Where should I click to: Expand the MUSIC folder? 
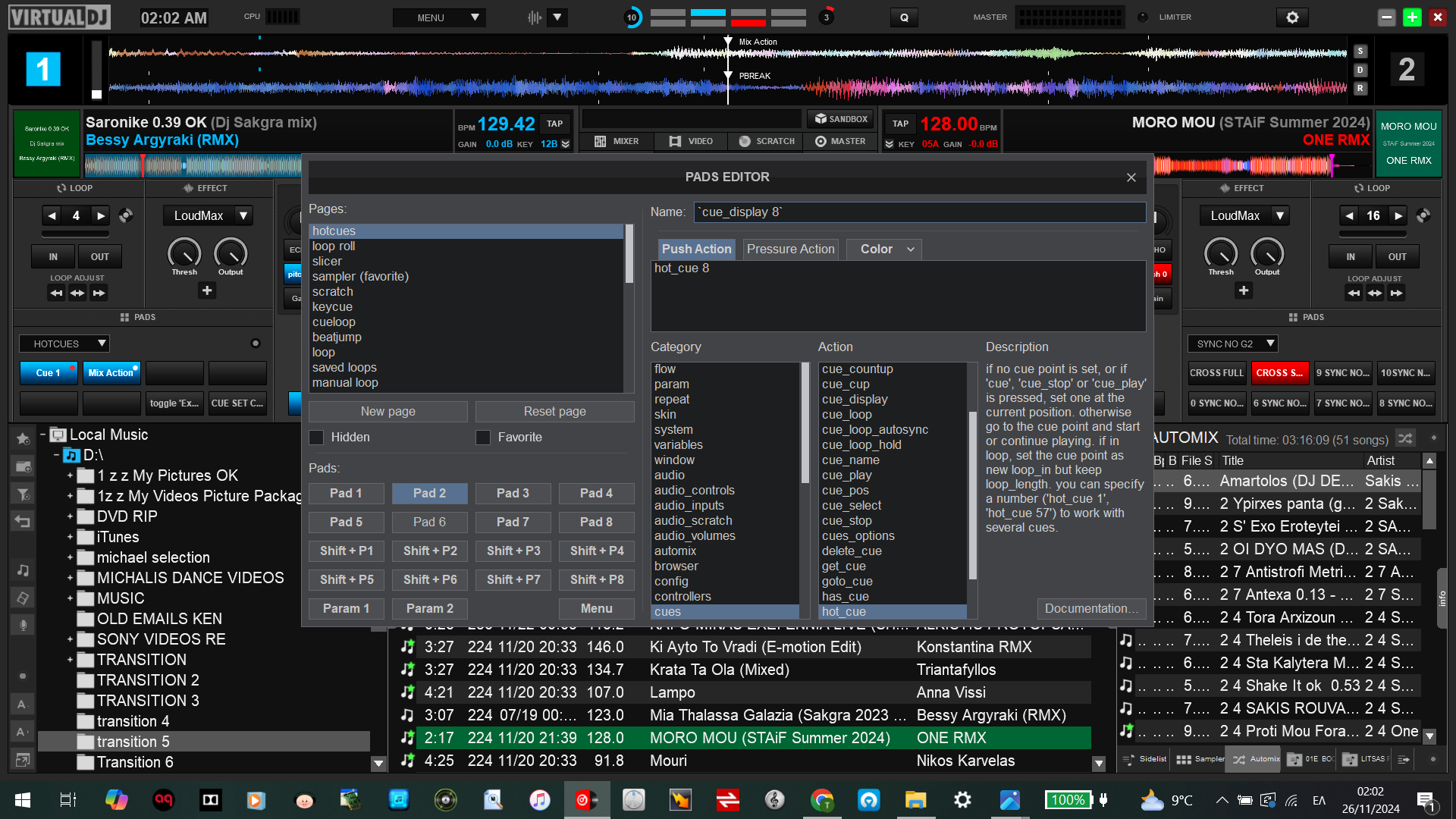pyautogui.click(x=70, y=599)
